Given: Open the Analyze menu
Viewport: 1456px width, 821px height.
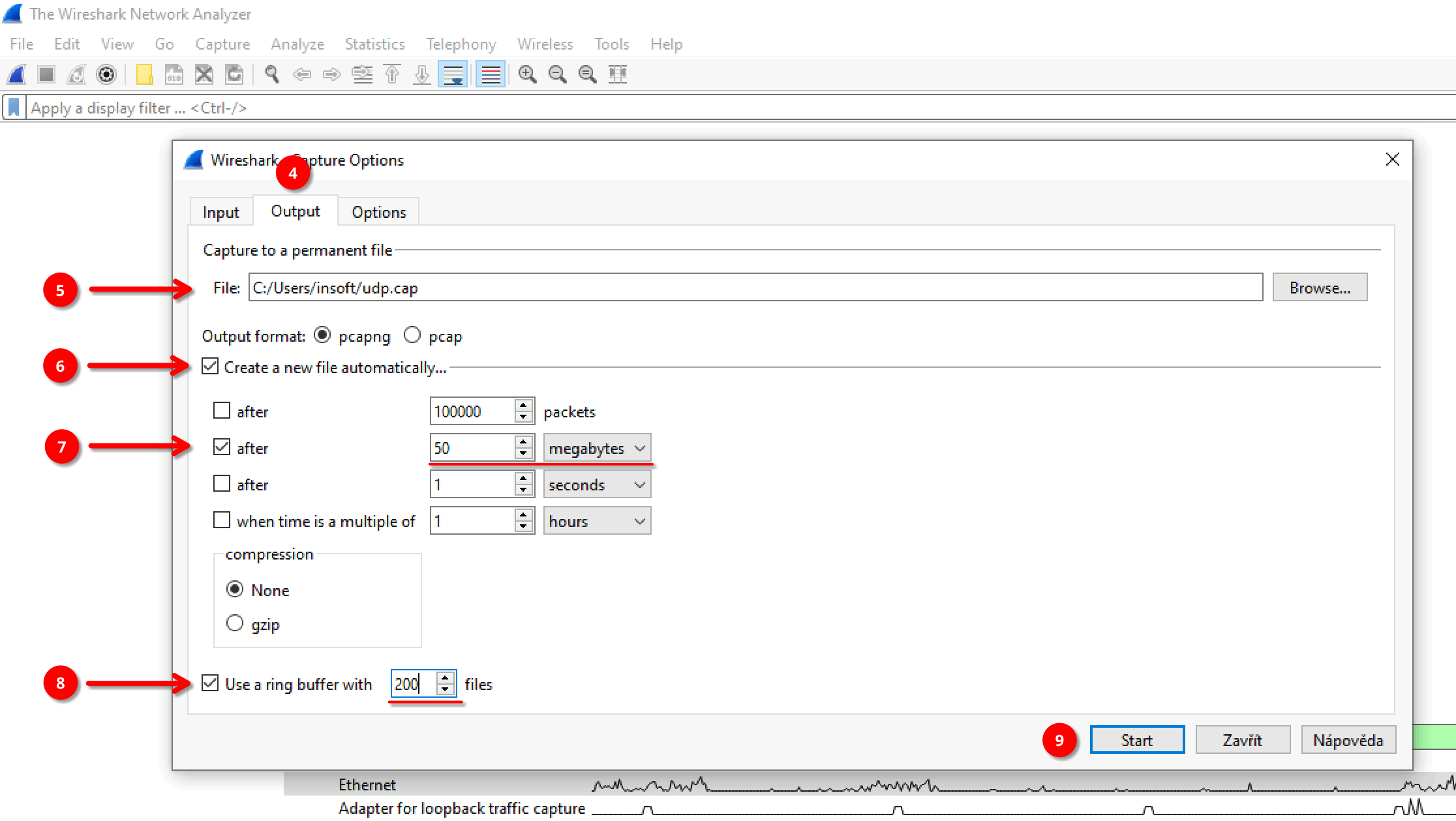Looking at the screenshot, I should (x=297, y=44).
